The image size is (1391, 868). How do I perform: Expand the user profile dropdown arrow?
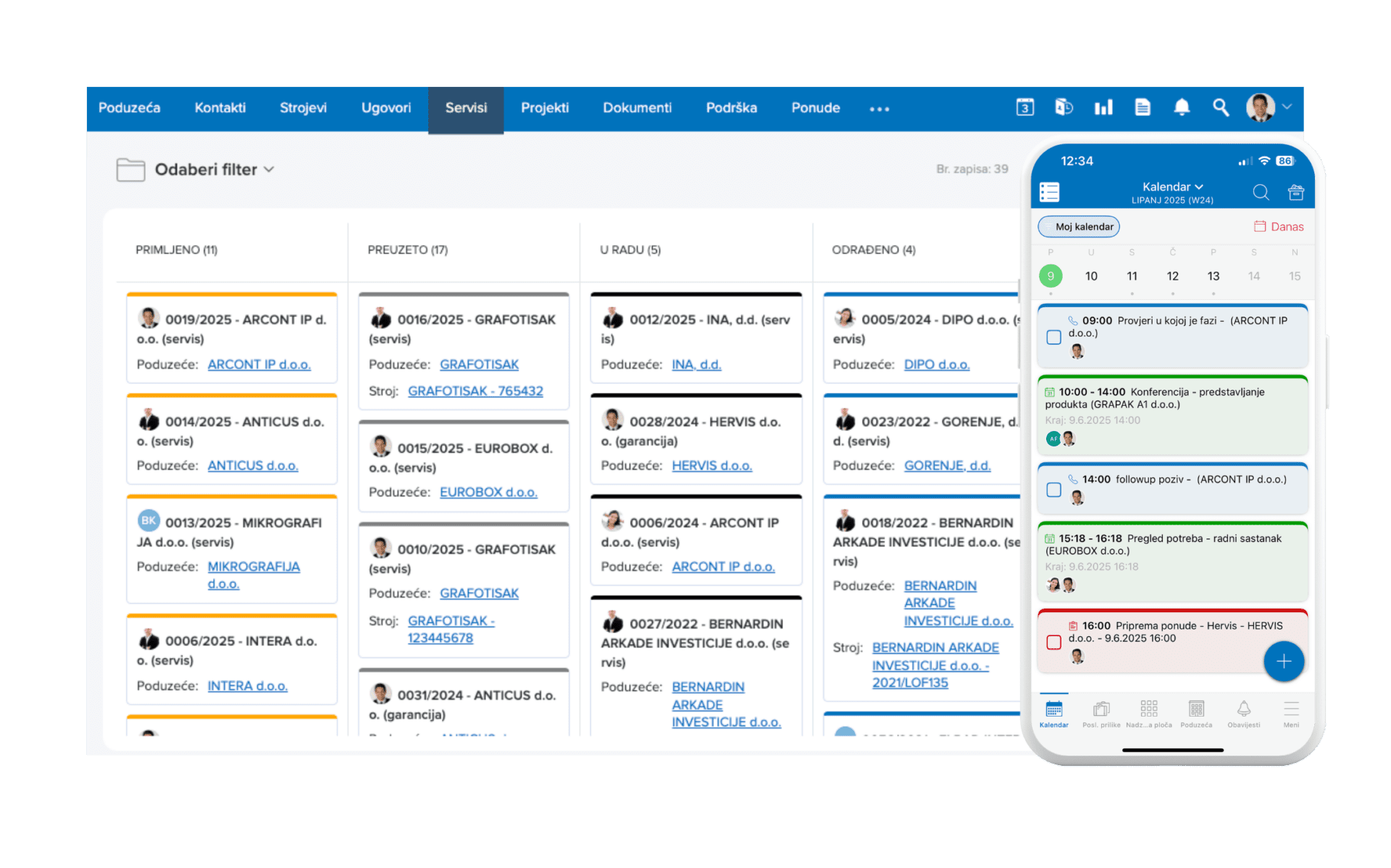pos(1287,107)
